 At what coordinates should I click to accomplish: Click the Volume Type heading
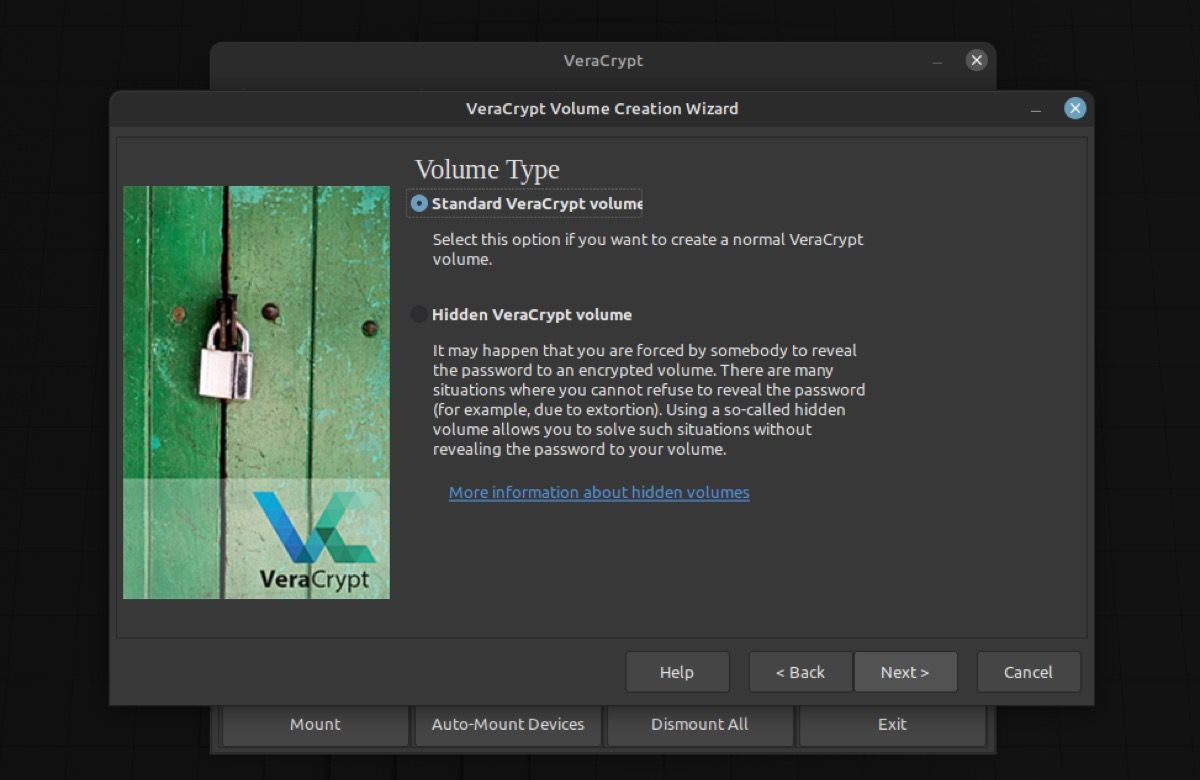[x=486, y=169]
